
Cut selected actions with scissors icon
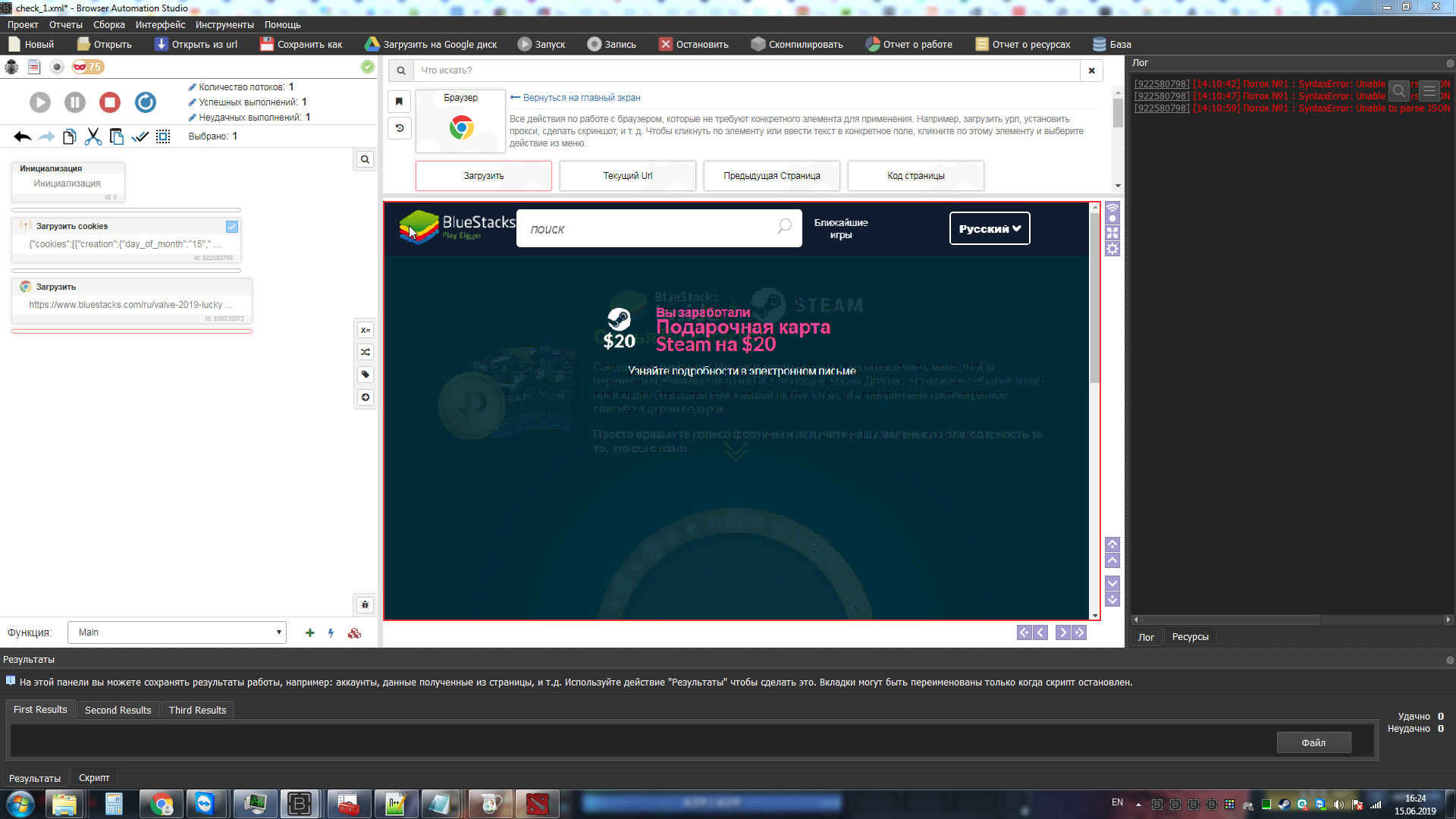[93, 136]
